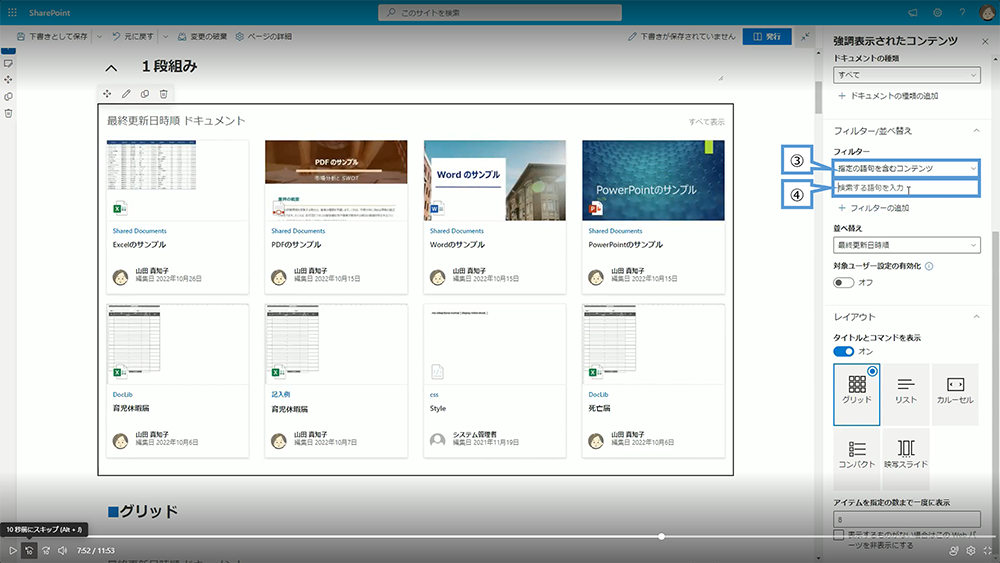1000x563 pixels.
Task: Click 元に戻す in command bar
Action: pos(133,37)
